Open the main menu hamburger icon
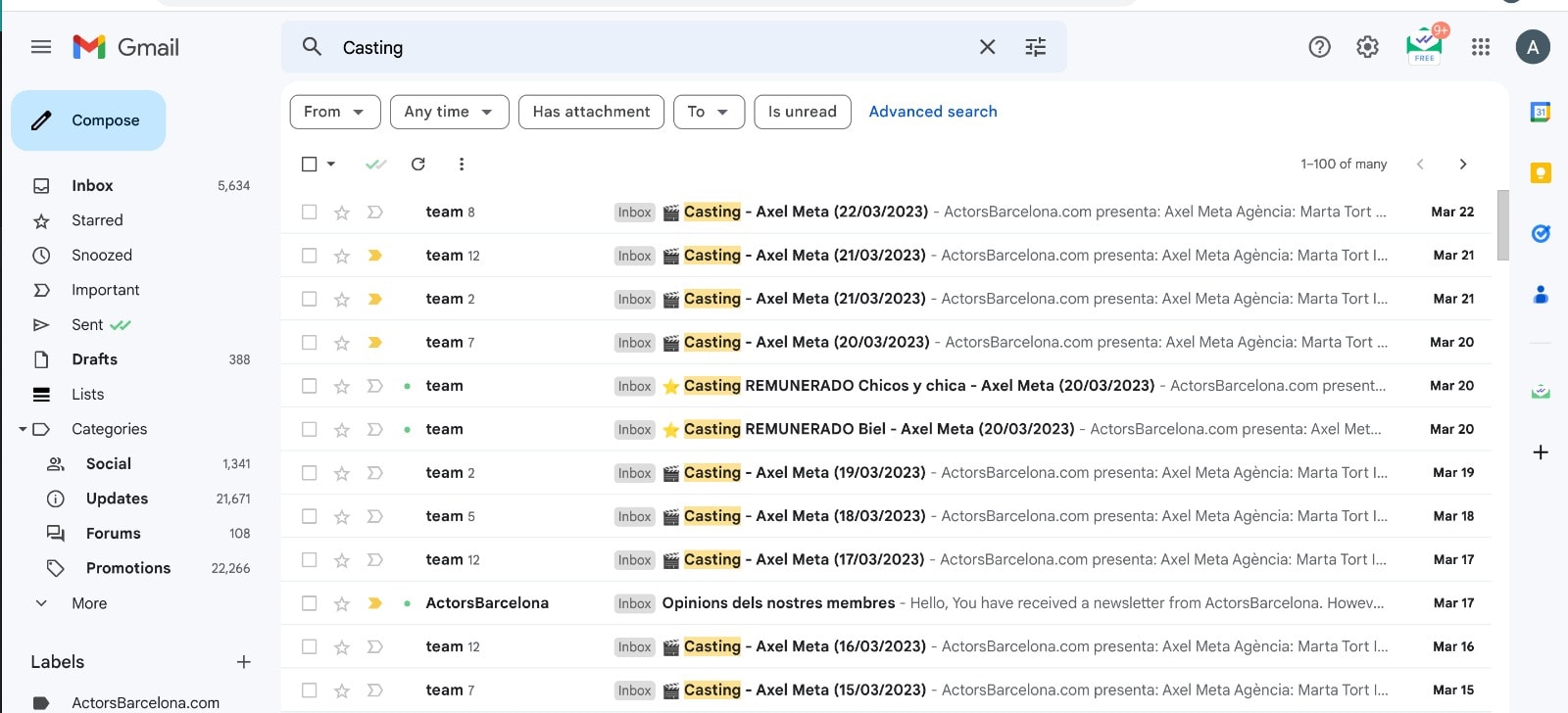Screen dimensions: 1568x713 [x=41, y=47]
